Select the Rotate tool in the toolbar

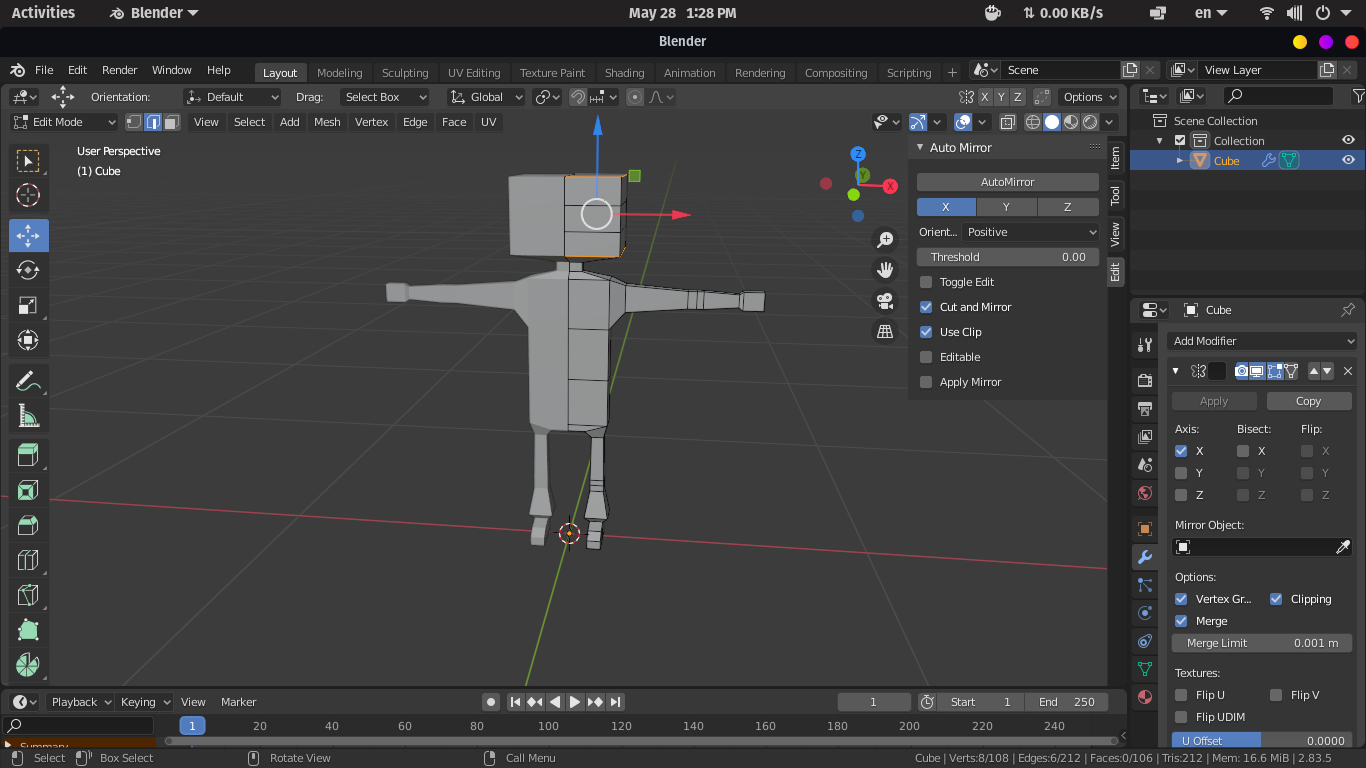tap(28, 270)
